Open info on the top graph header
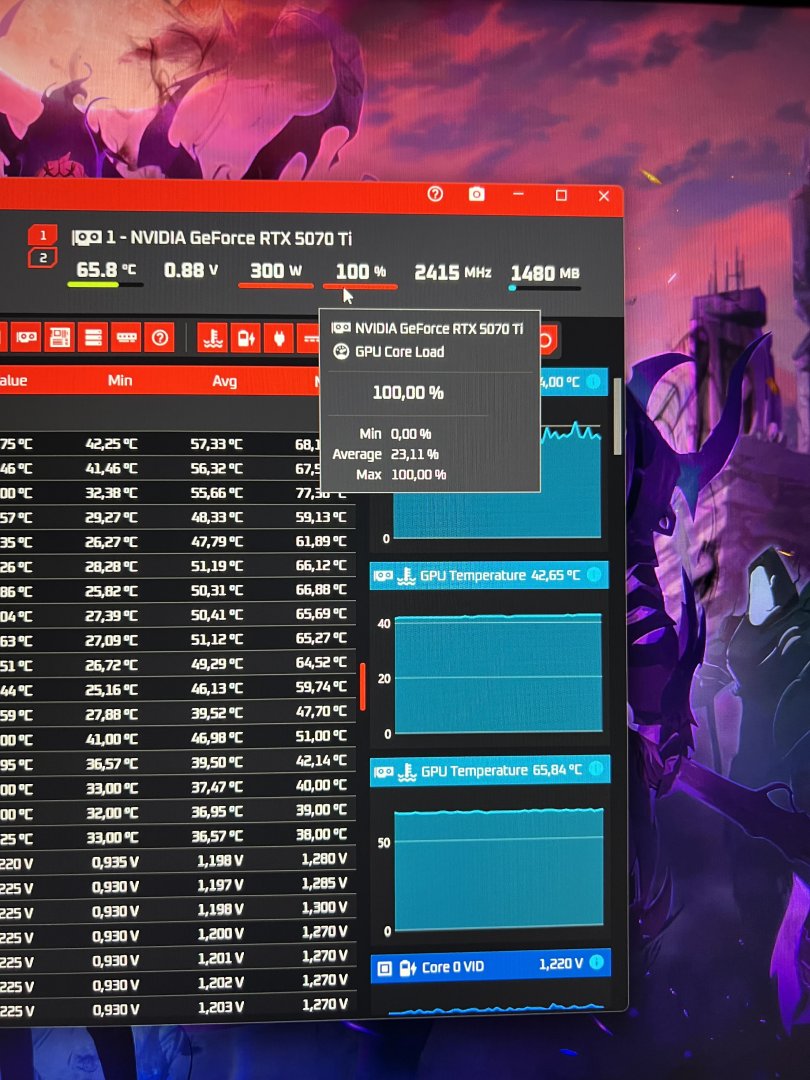810x1080 pixels. click(593, 382)
